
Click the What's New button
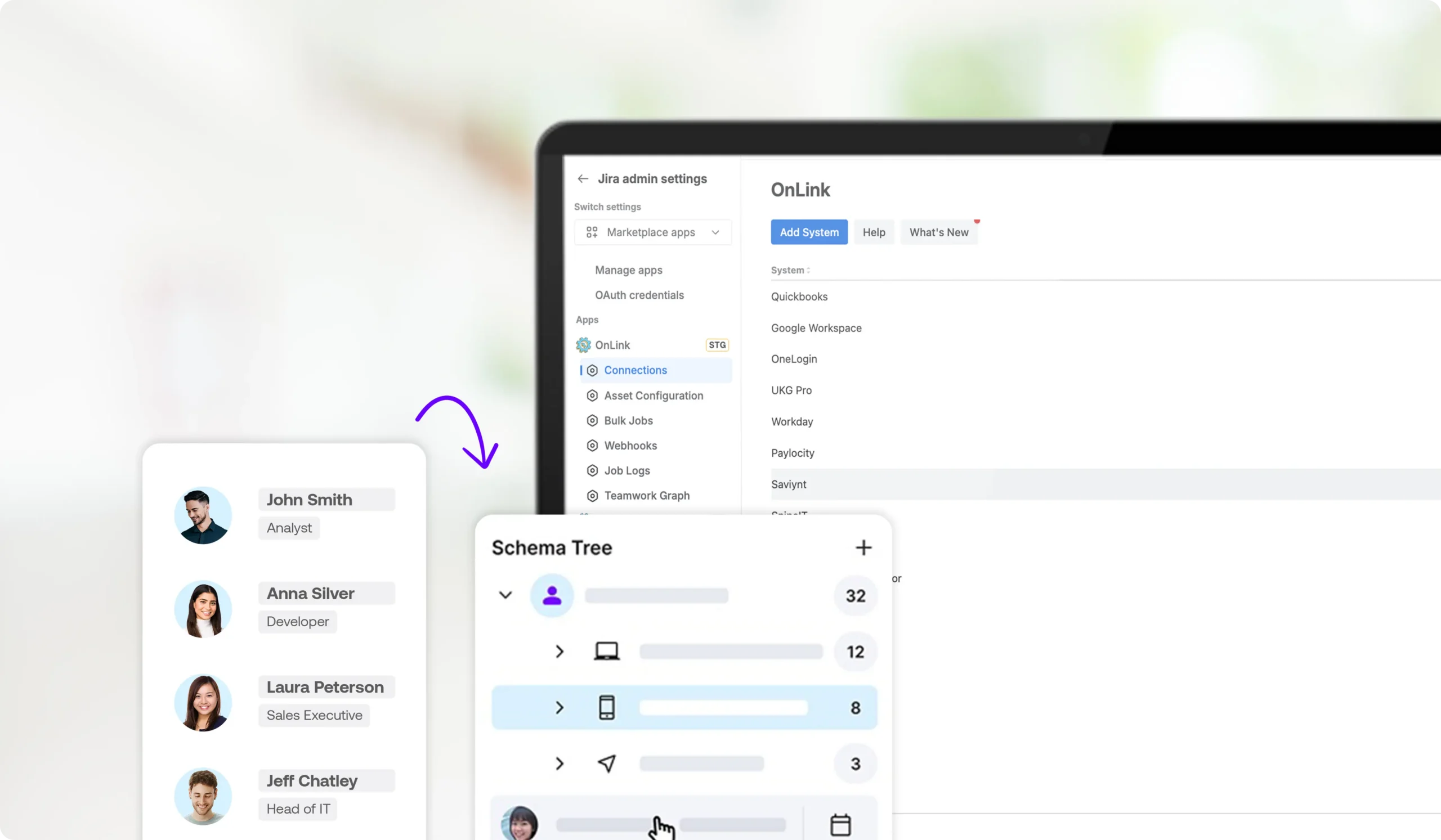click(938, 232)
